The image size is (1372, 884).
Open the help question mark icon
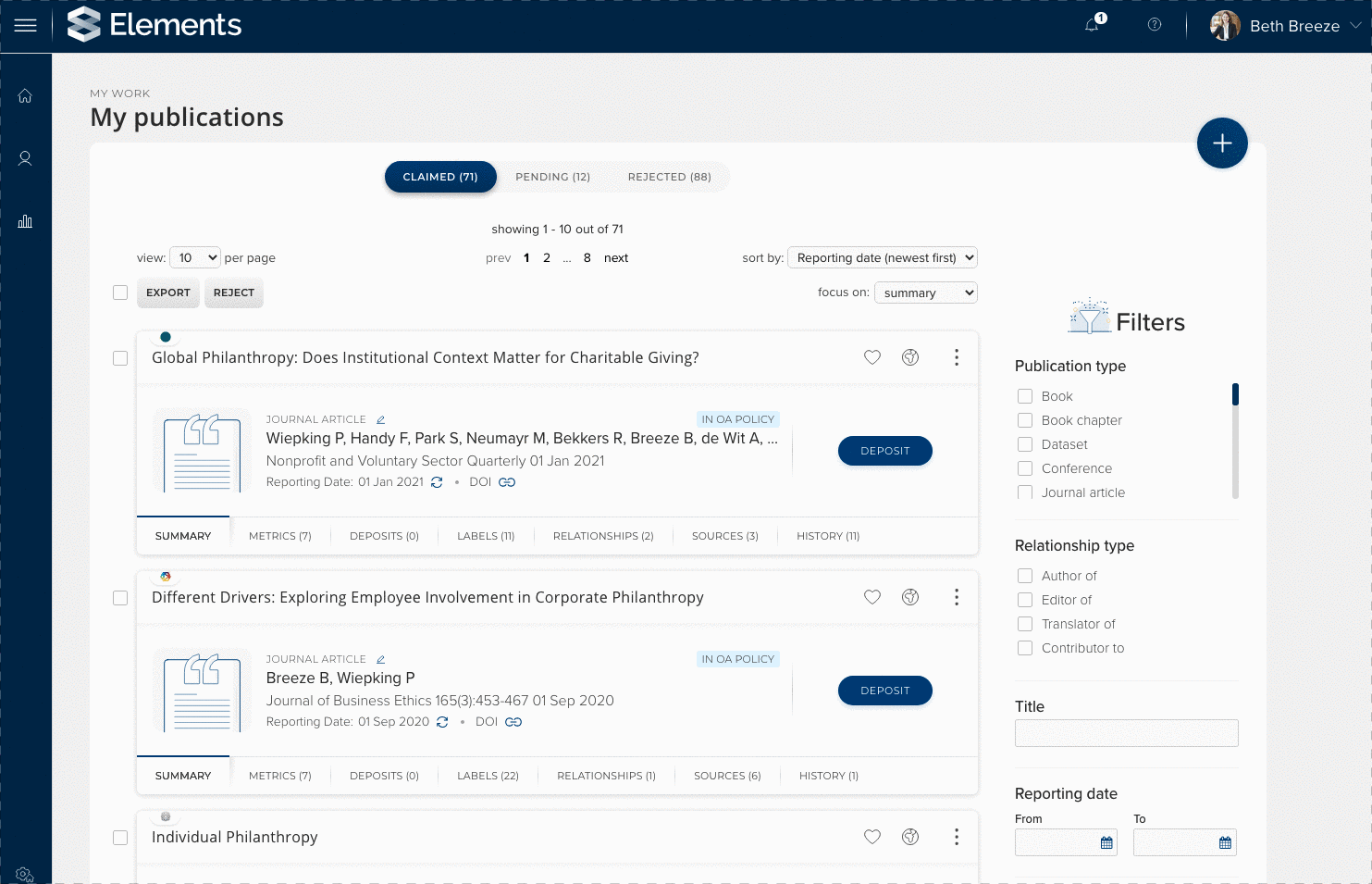1155,25
